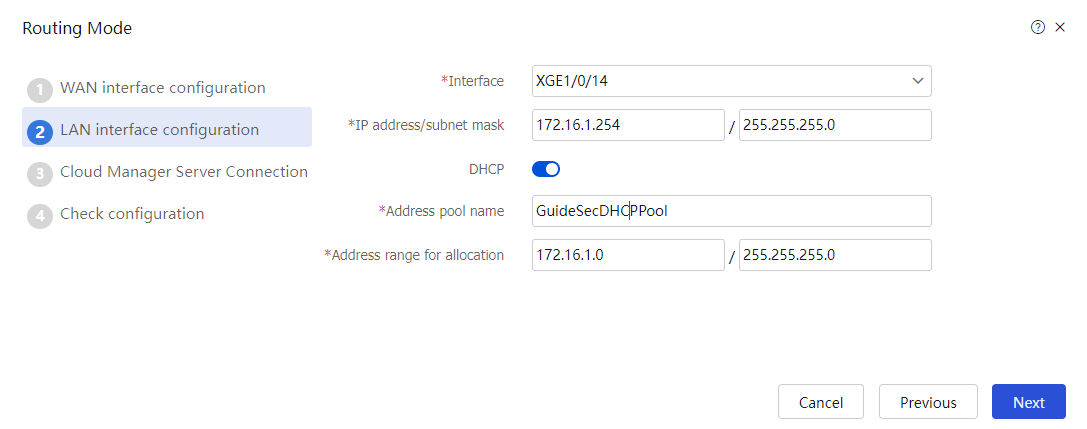Click the step 4 number circle
This screenshot has height=429, width=1087.
pos(40,216)
